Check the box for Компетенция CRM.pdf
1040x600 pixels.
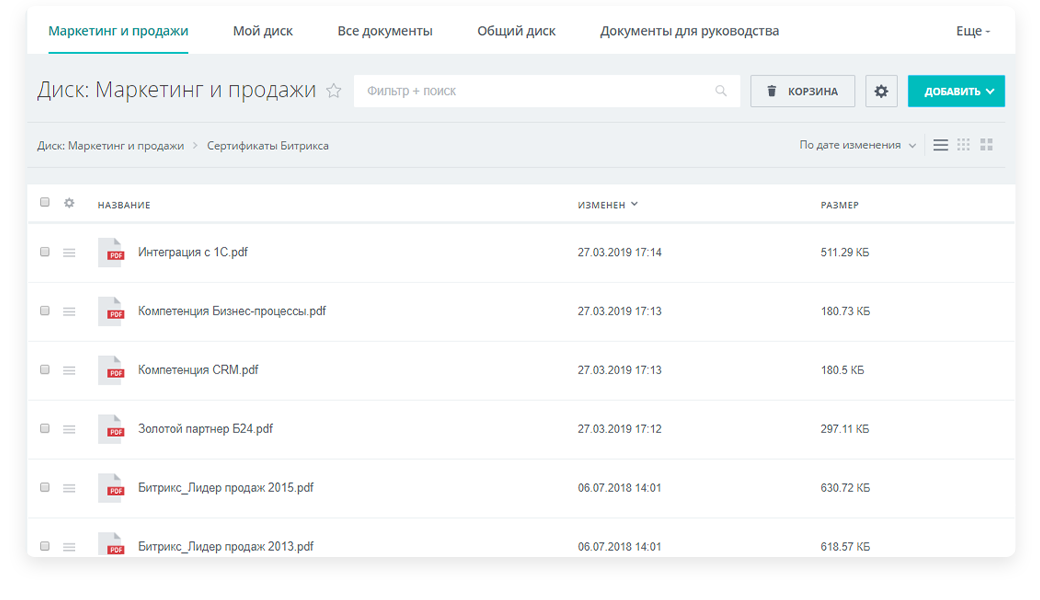(44, 370)
